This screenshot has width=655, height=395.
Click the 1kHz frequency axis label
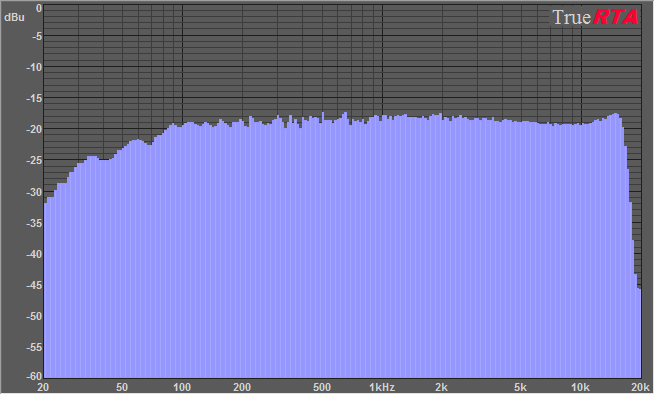[x=382, y=387]
